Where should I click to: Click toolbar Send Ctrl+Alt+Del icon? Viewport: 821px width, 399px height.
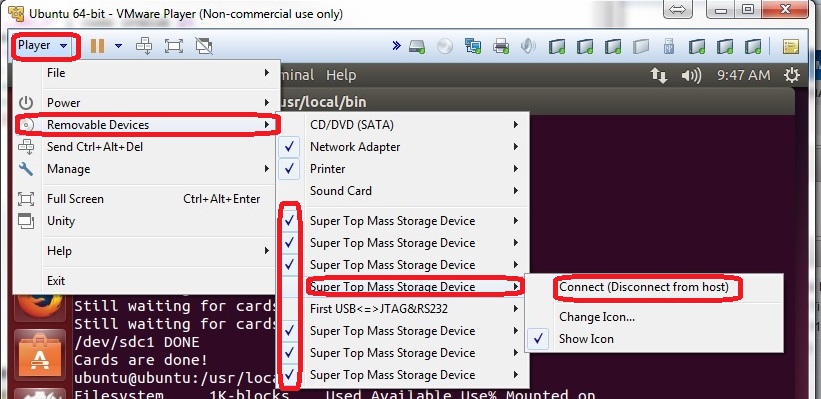click(x=144, y=46)
